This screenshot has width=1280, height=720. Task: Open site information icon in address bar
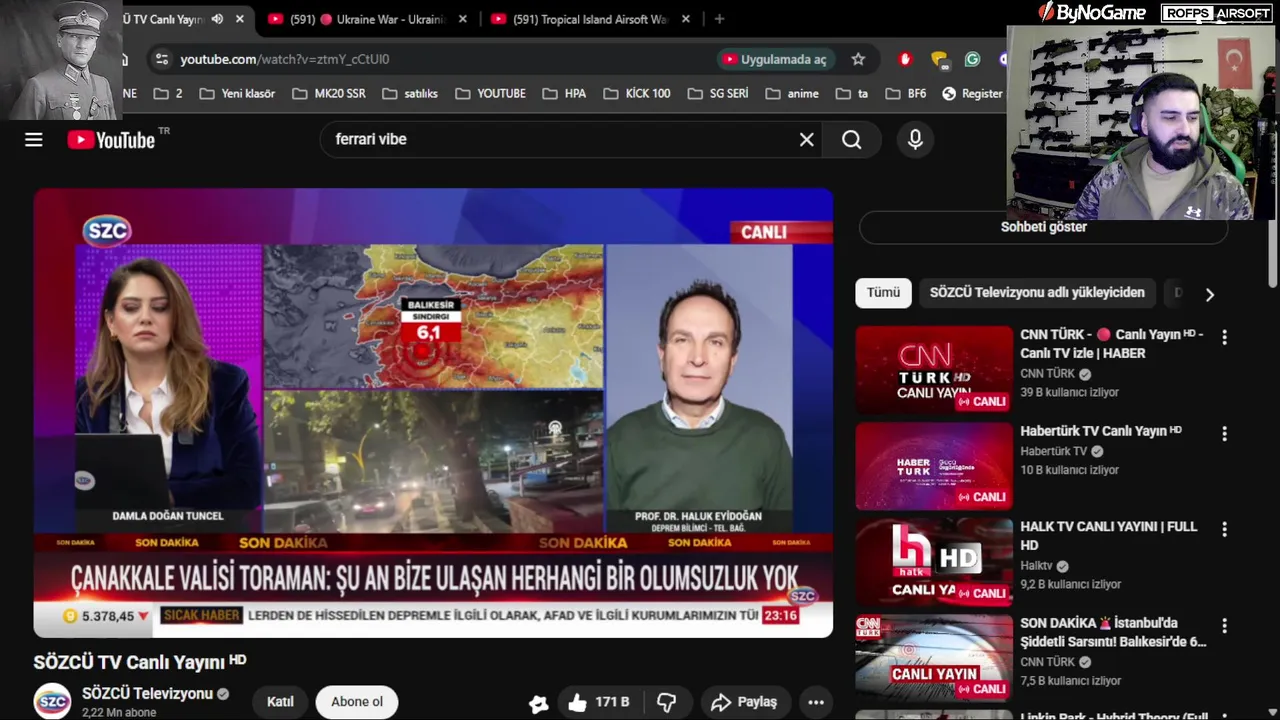click(160, 59)
